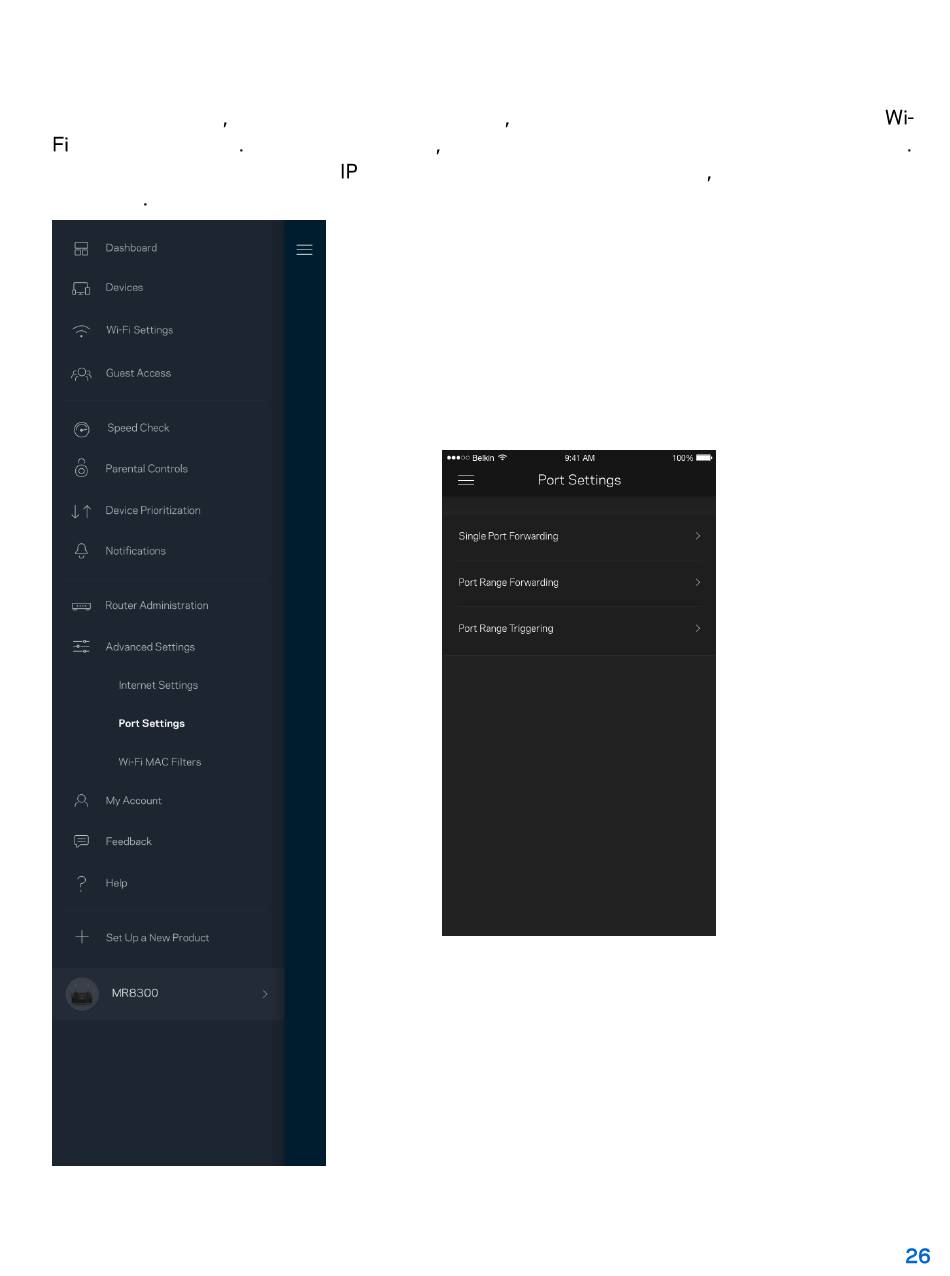Click the Dashboard icon in sidebar
Viewport: 950px width, 1276px height.
82,248
